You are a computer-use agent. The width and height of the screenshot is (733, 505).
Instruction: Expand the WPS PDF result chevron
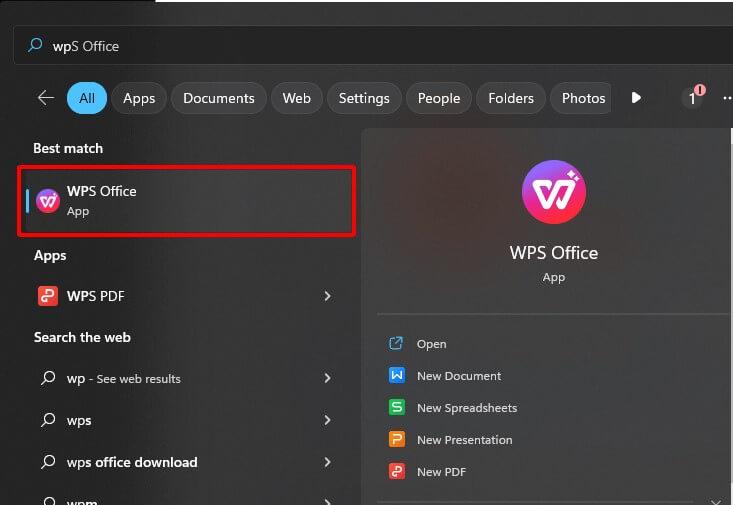tap(327, 296)
